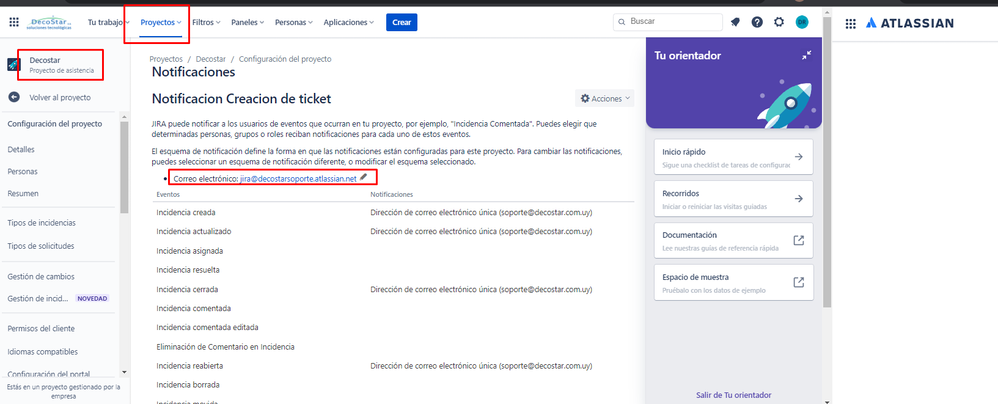
Task: Select the Incidencia actualizado event row
Action: (x=393, y=231)
